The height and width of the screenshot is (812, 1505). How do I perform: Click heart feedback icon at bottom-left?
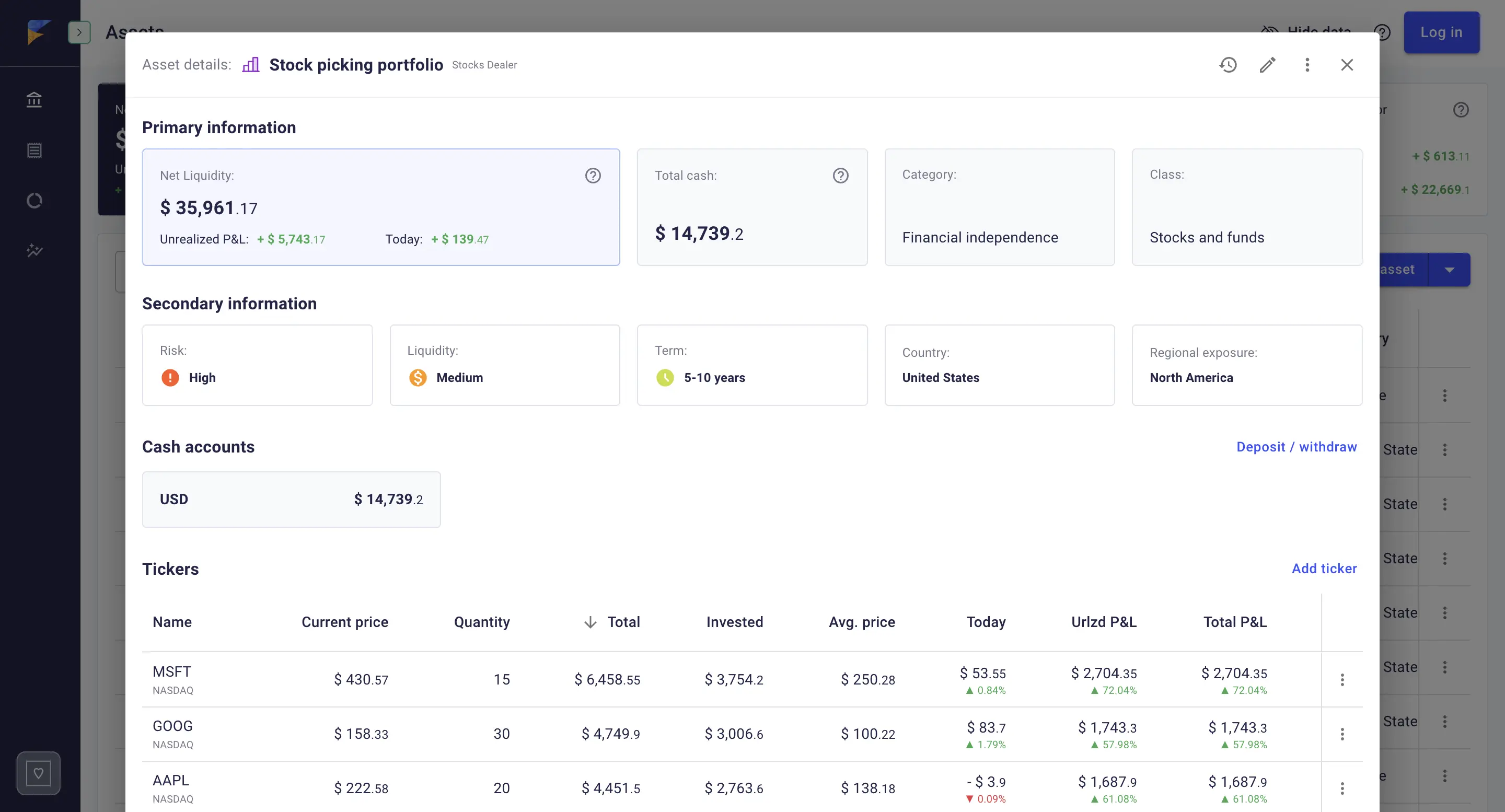[39, 773]
